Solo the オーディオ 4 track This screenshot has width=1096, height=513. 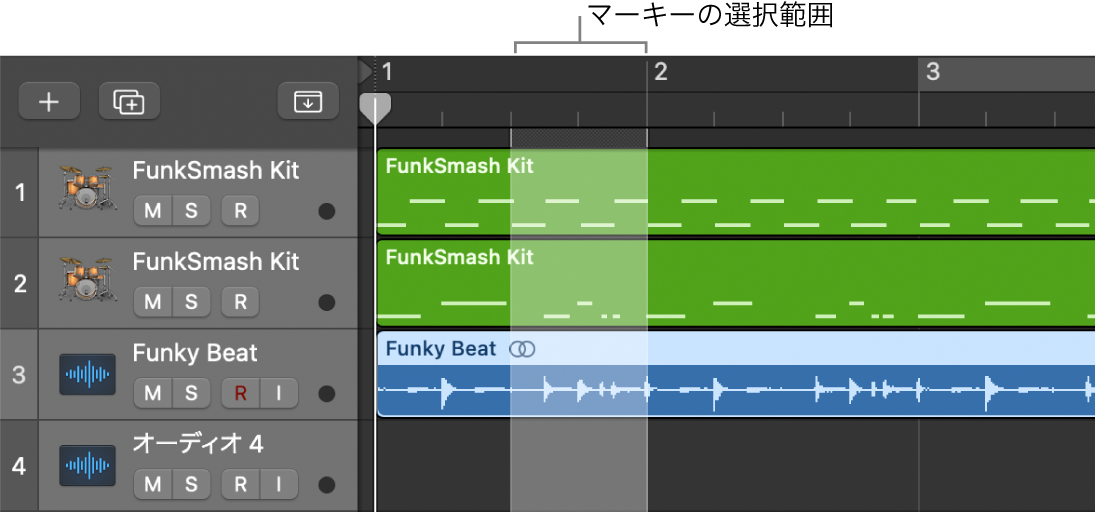[x=191, y=484]
